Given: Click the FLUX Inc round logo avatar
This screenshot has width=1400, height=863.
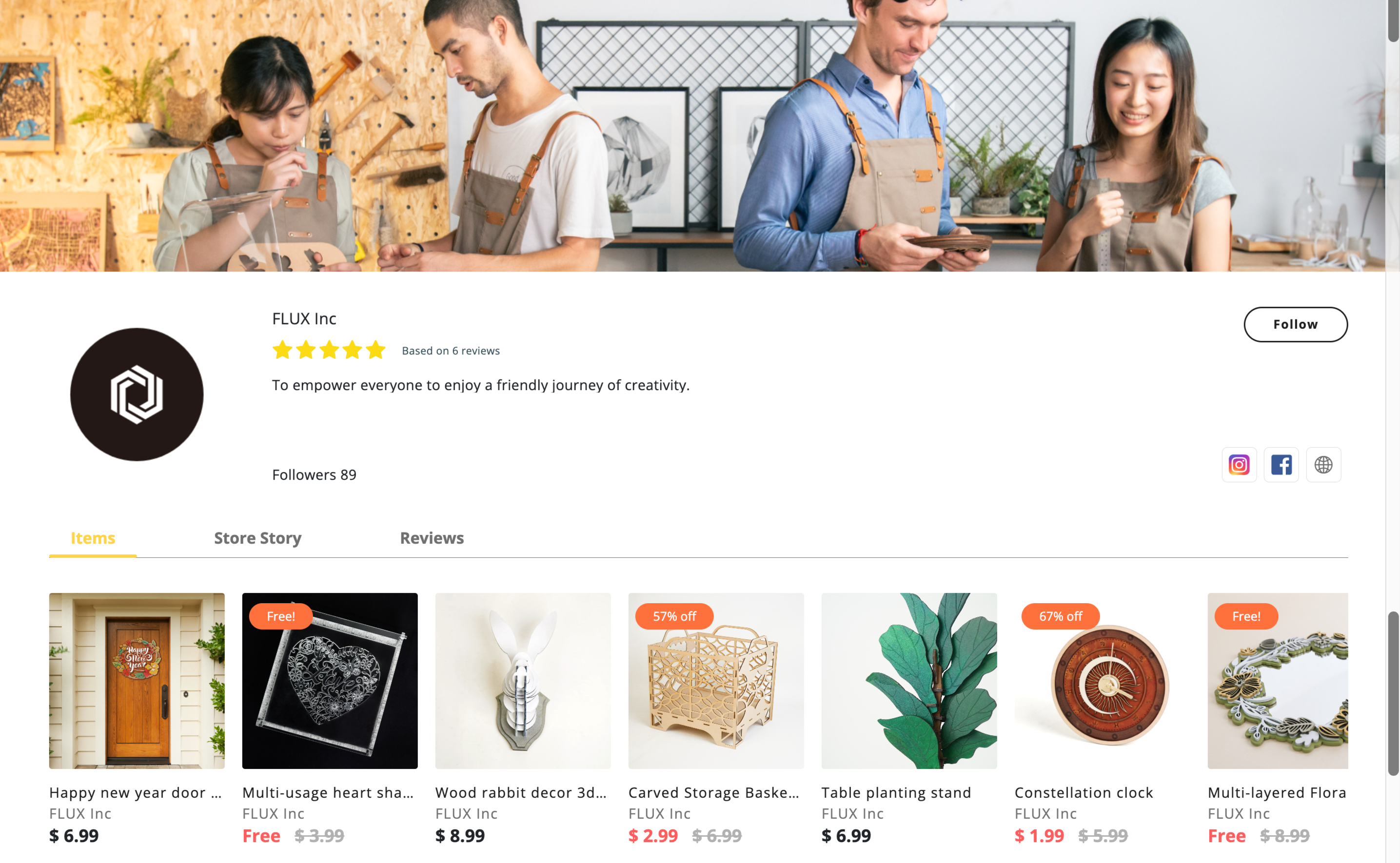Looking at the screenshot, I should pos(137,394).
